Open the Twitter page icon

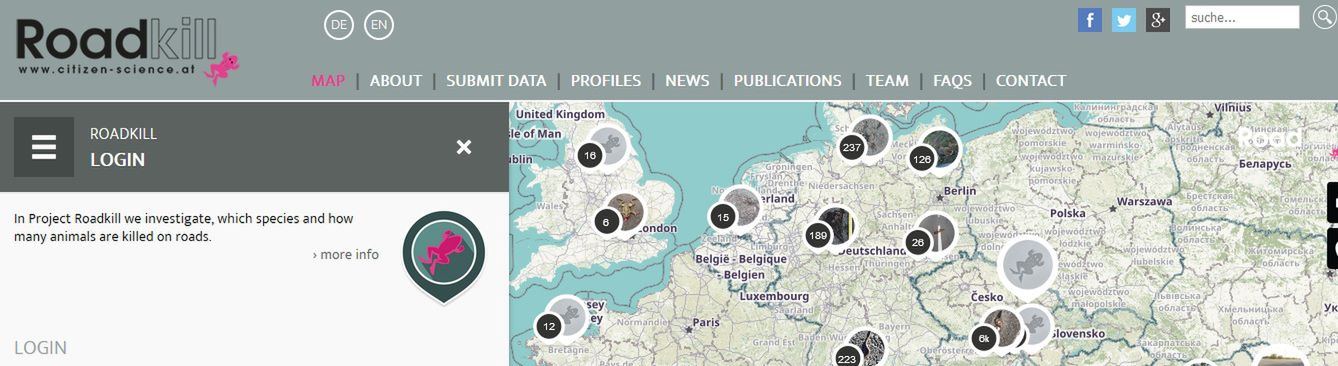pos(1124,19)
